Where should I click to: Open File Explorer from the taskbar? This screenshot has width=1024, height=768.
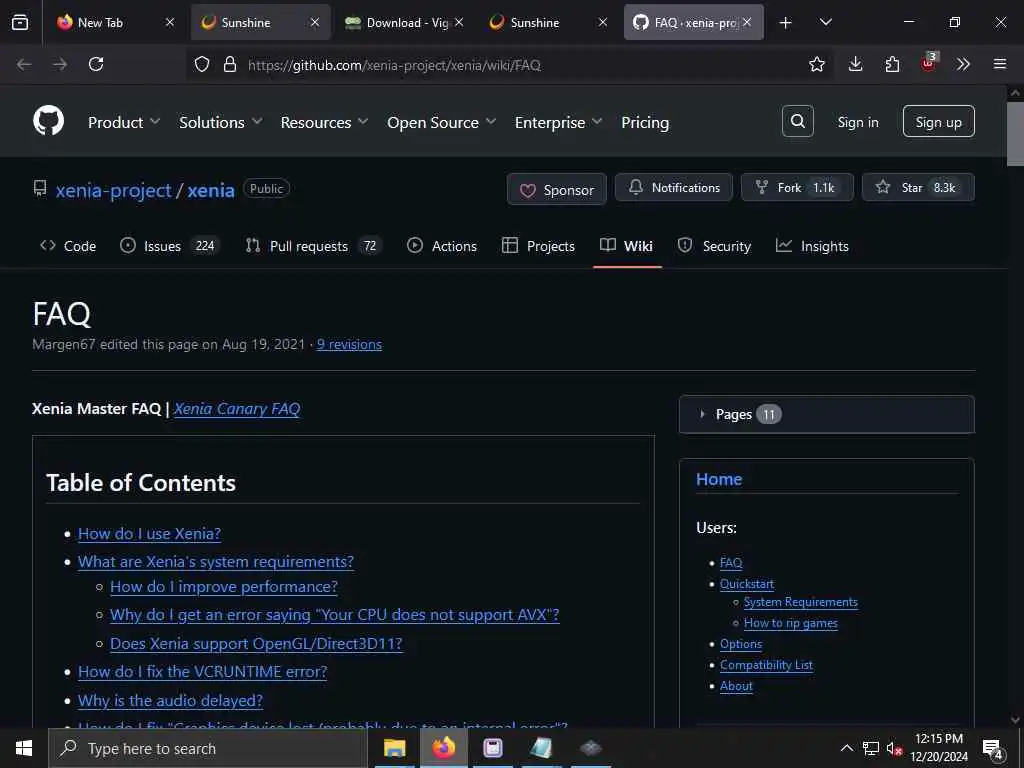click(394, 748)
